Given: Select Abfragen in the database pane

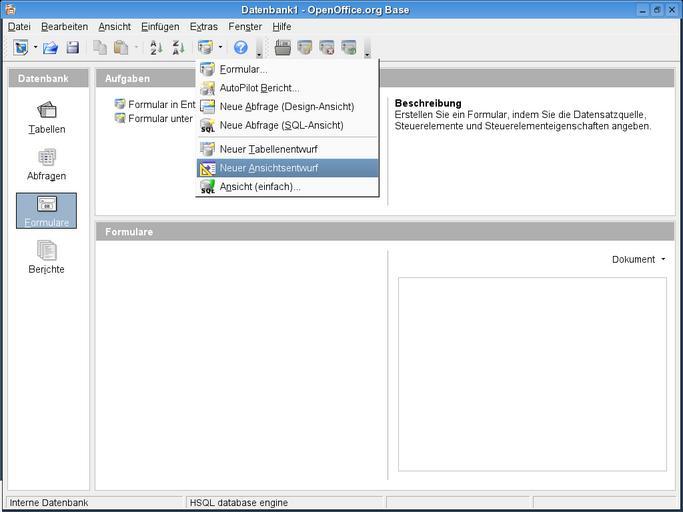Looking at the screenshot, I should point(46,164).
